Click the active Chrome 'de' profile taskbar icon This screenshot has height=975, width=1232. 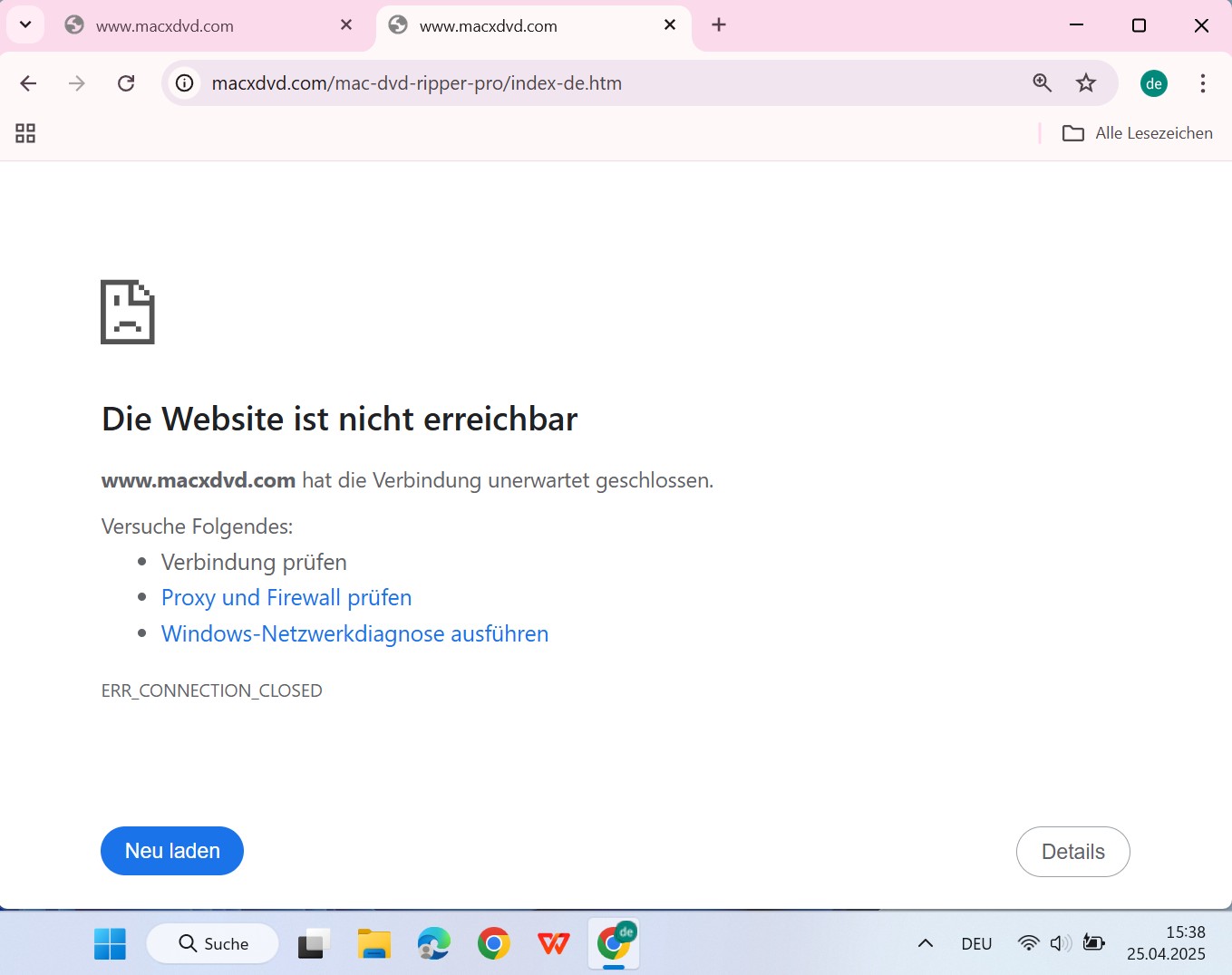pyautogui.click(x=614, y=944)
